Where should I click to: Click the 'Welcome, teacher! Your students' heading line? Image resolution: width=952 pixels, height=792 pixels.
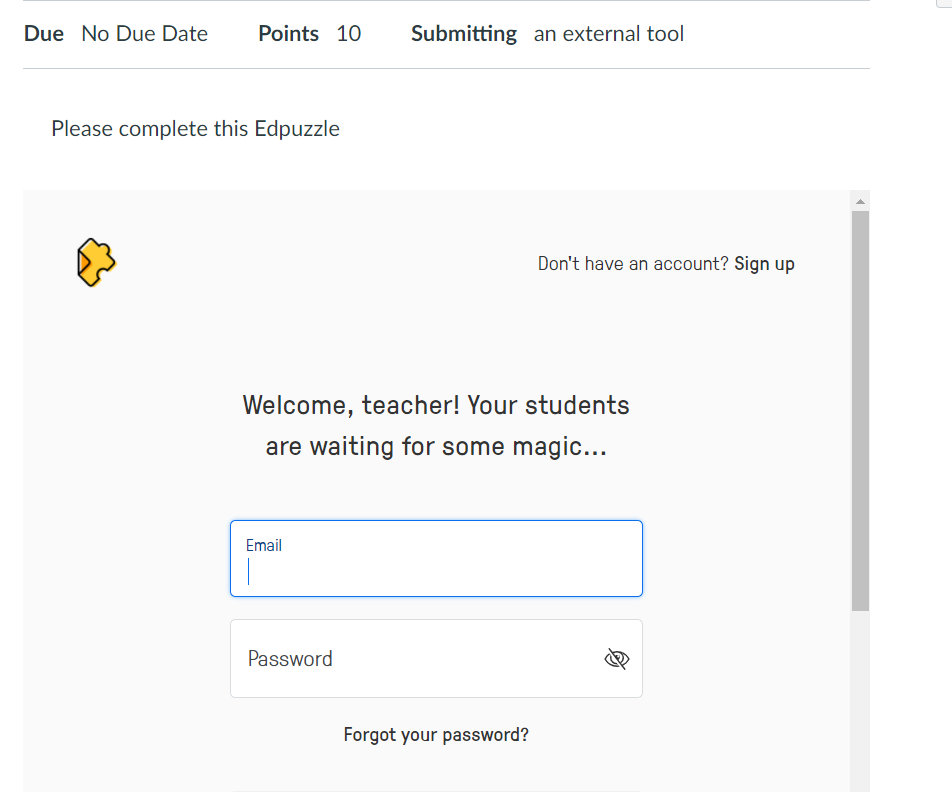[436, 405]
